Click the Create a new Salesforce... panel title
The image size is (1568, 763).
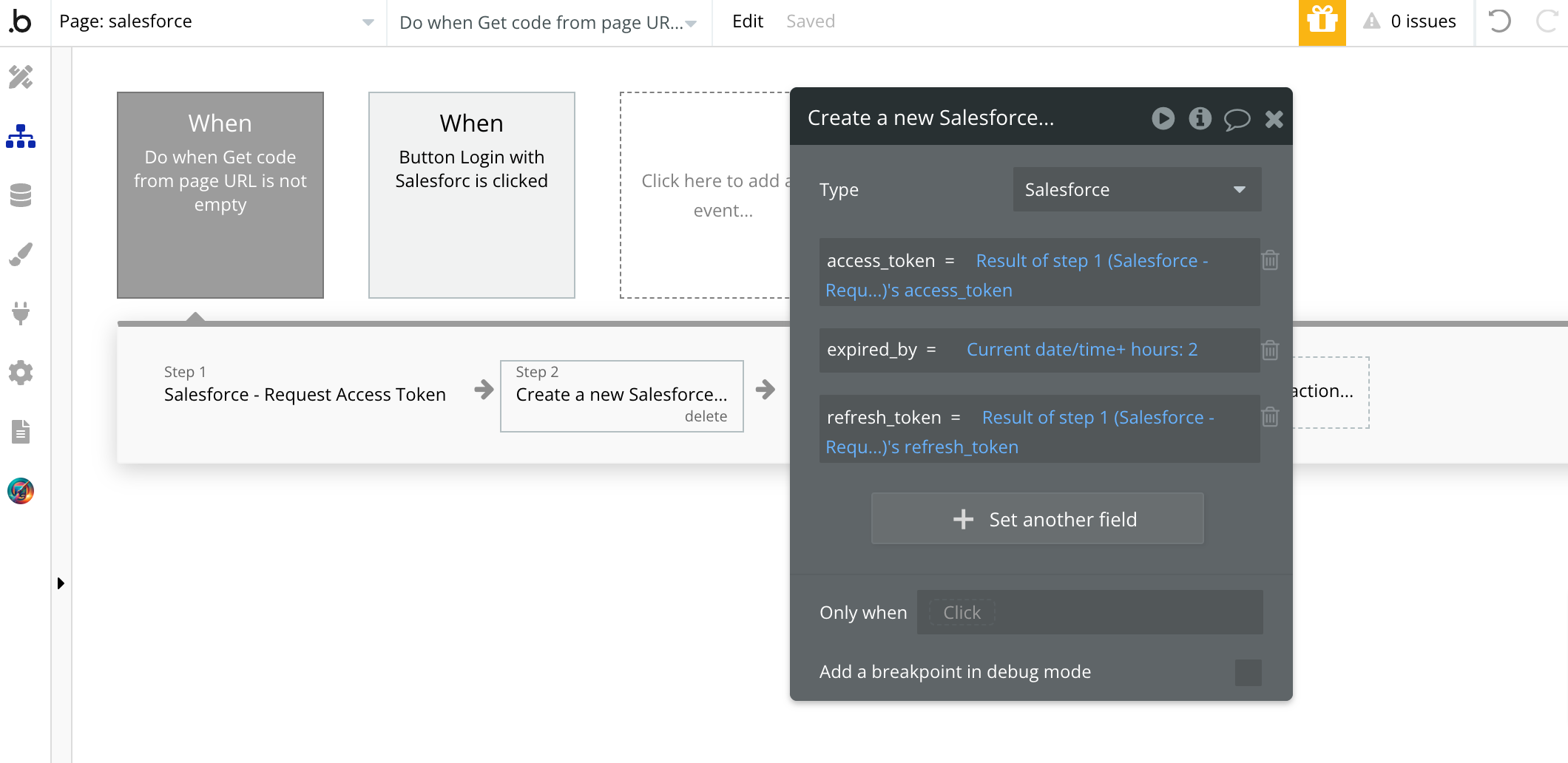point(931,118)
